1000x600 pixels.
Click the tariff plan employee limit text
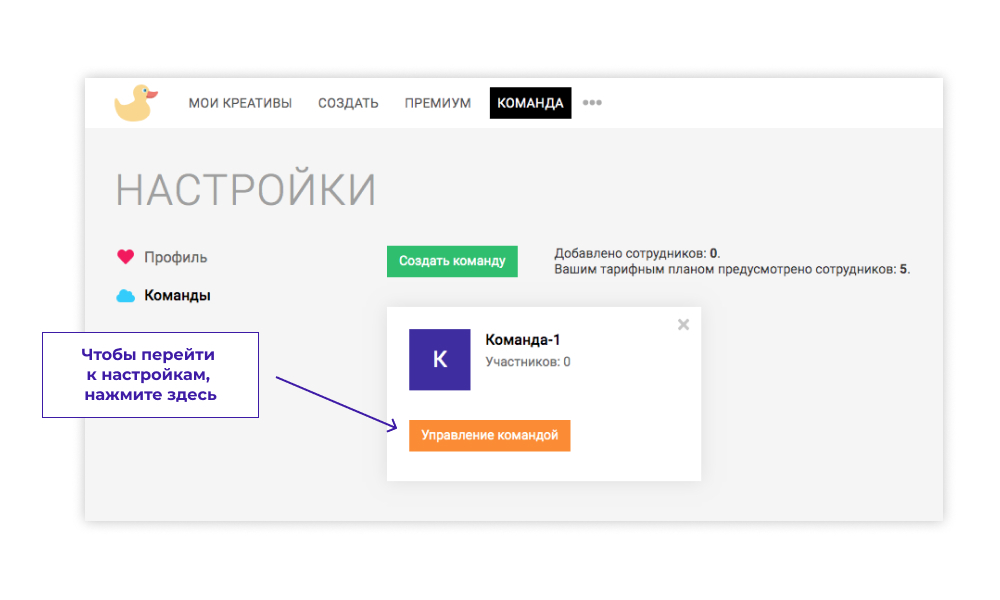coord(732,270)
